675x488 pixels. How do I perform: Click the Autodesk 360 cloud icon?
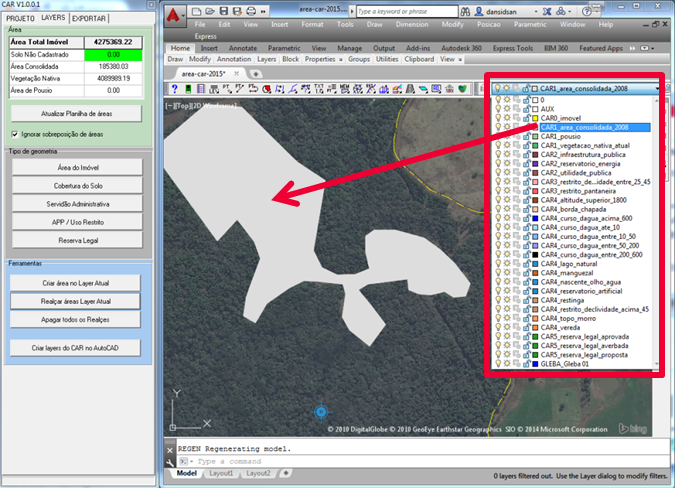(x=560, y=12)
